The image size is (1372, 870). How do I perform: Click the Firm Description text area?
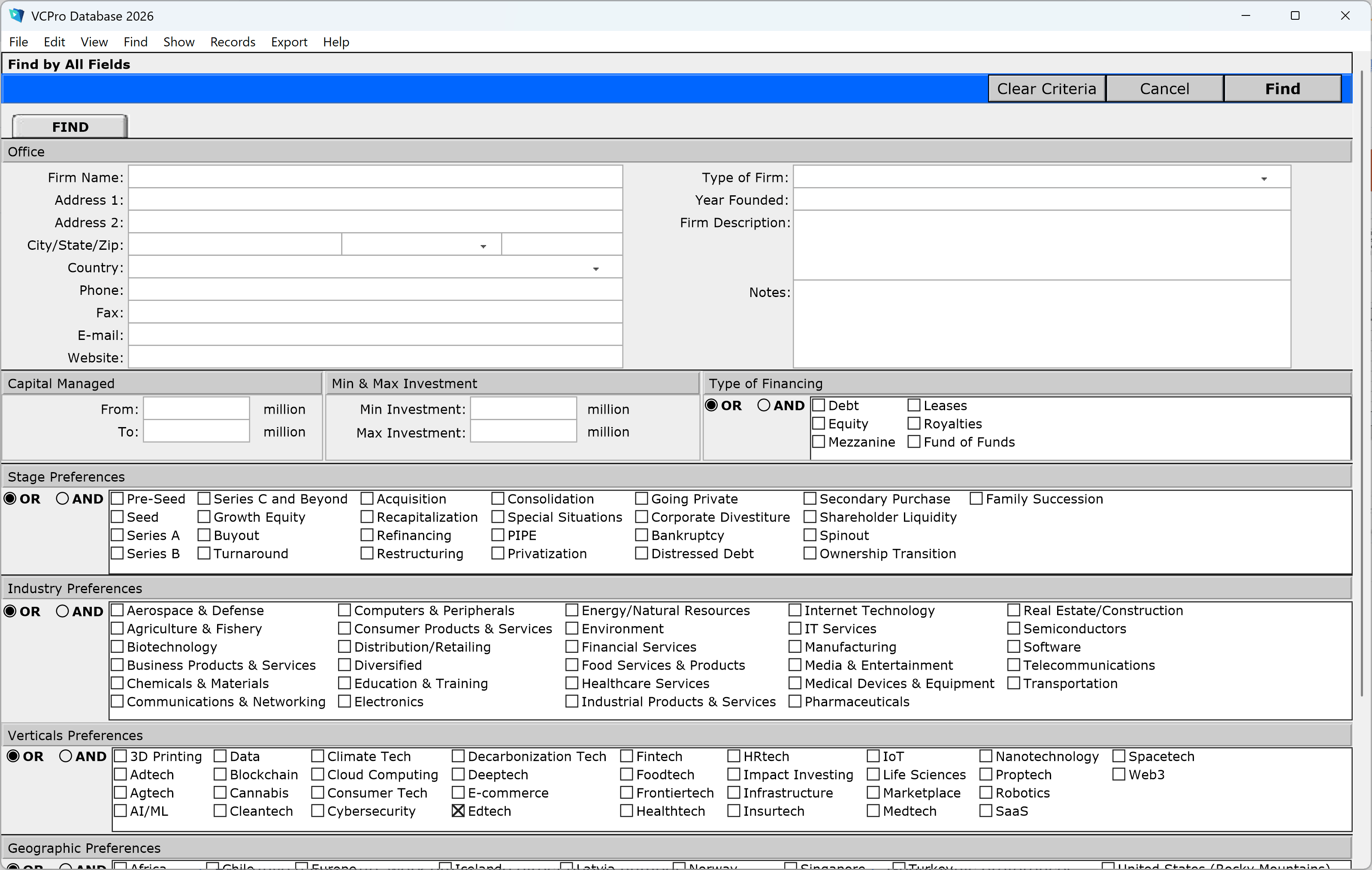pyautogui.click(x=1042, y=245)
